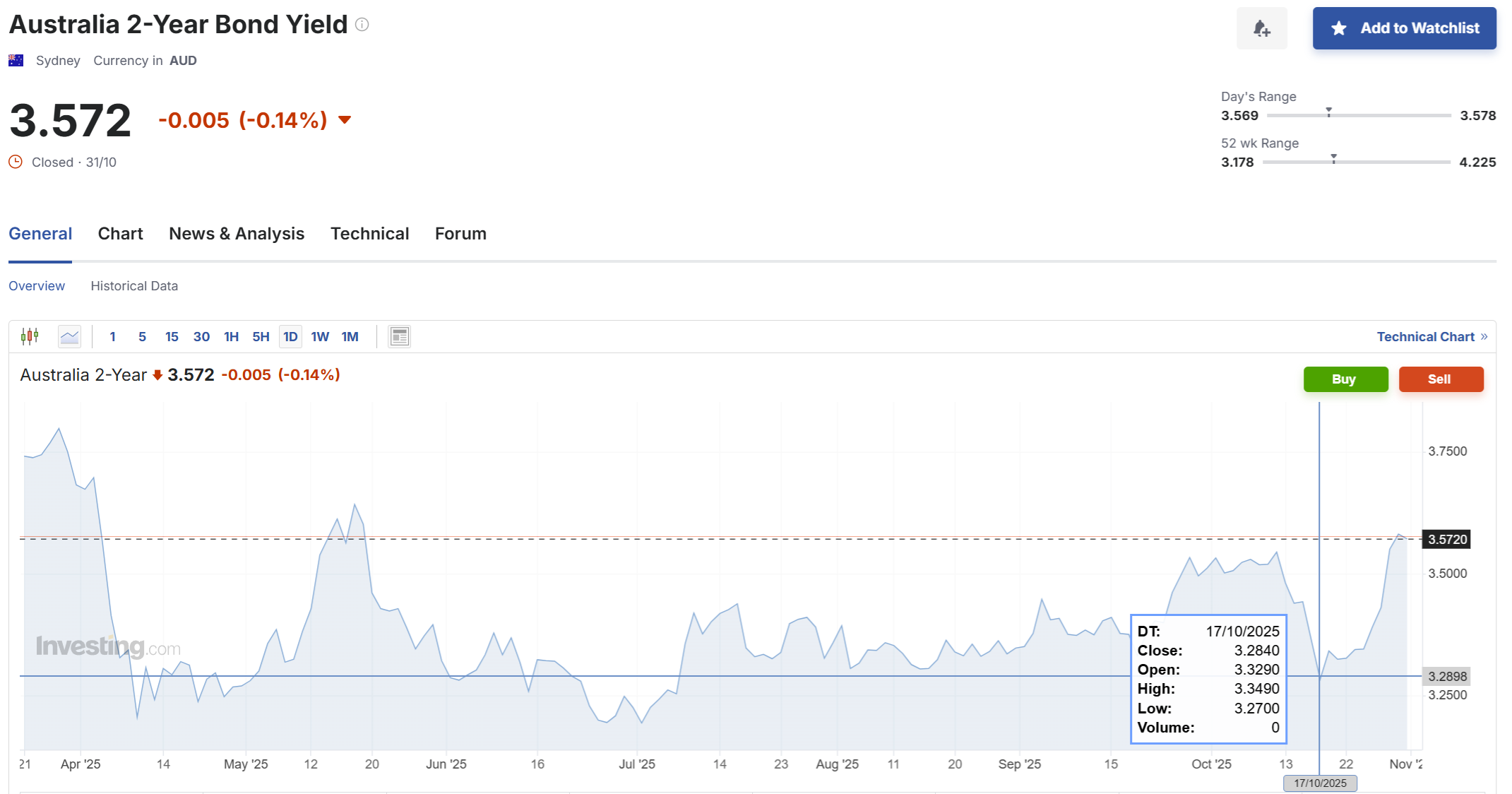This screenshot has width=1512, height=794.
Task: Select the area chart type icon
Action: click(69, 336)
